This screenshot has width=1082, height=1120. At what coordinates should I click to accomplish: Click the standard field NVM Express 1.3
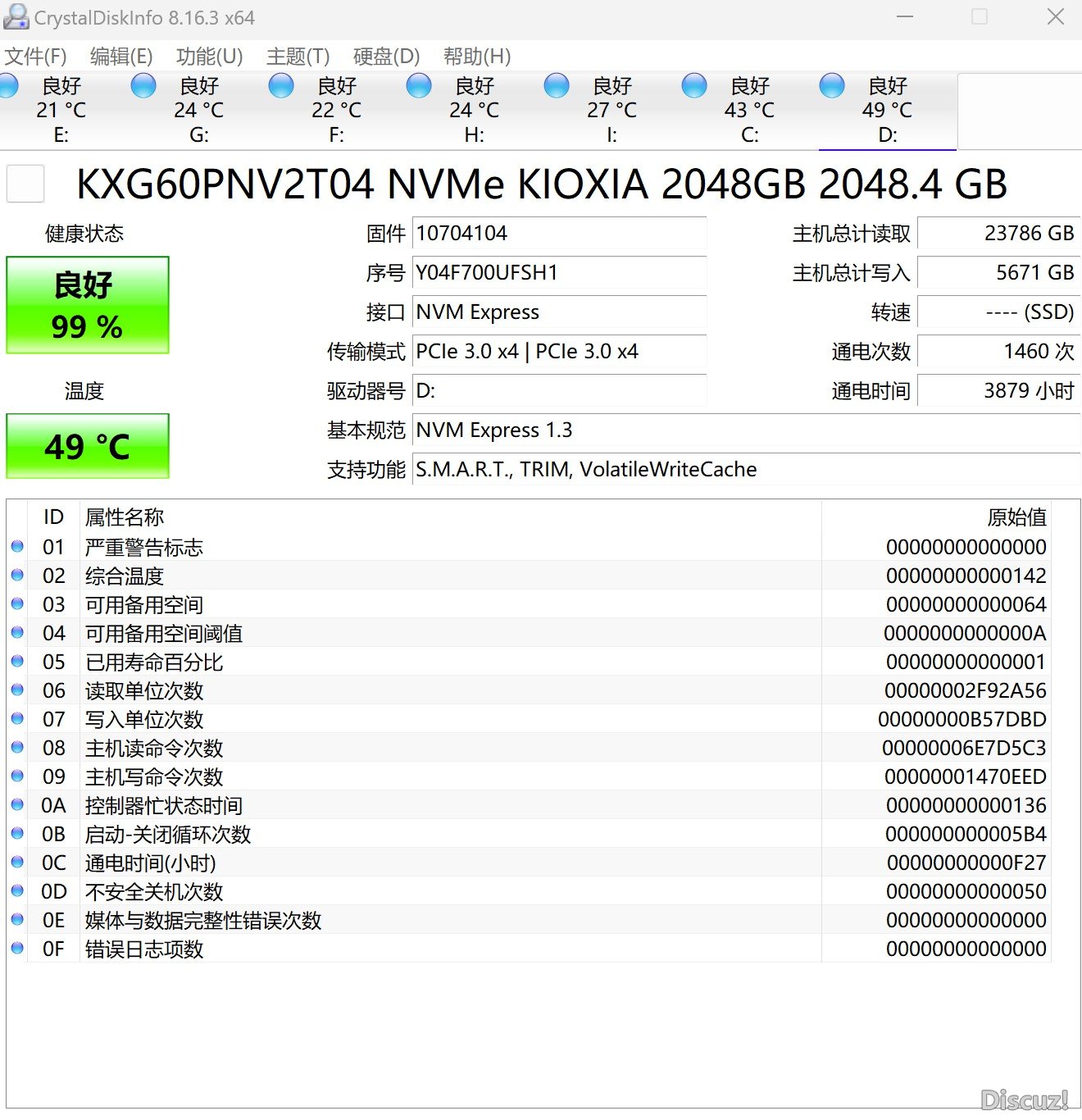(x=746, y=430)
